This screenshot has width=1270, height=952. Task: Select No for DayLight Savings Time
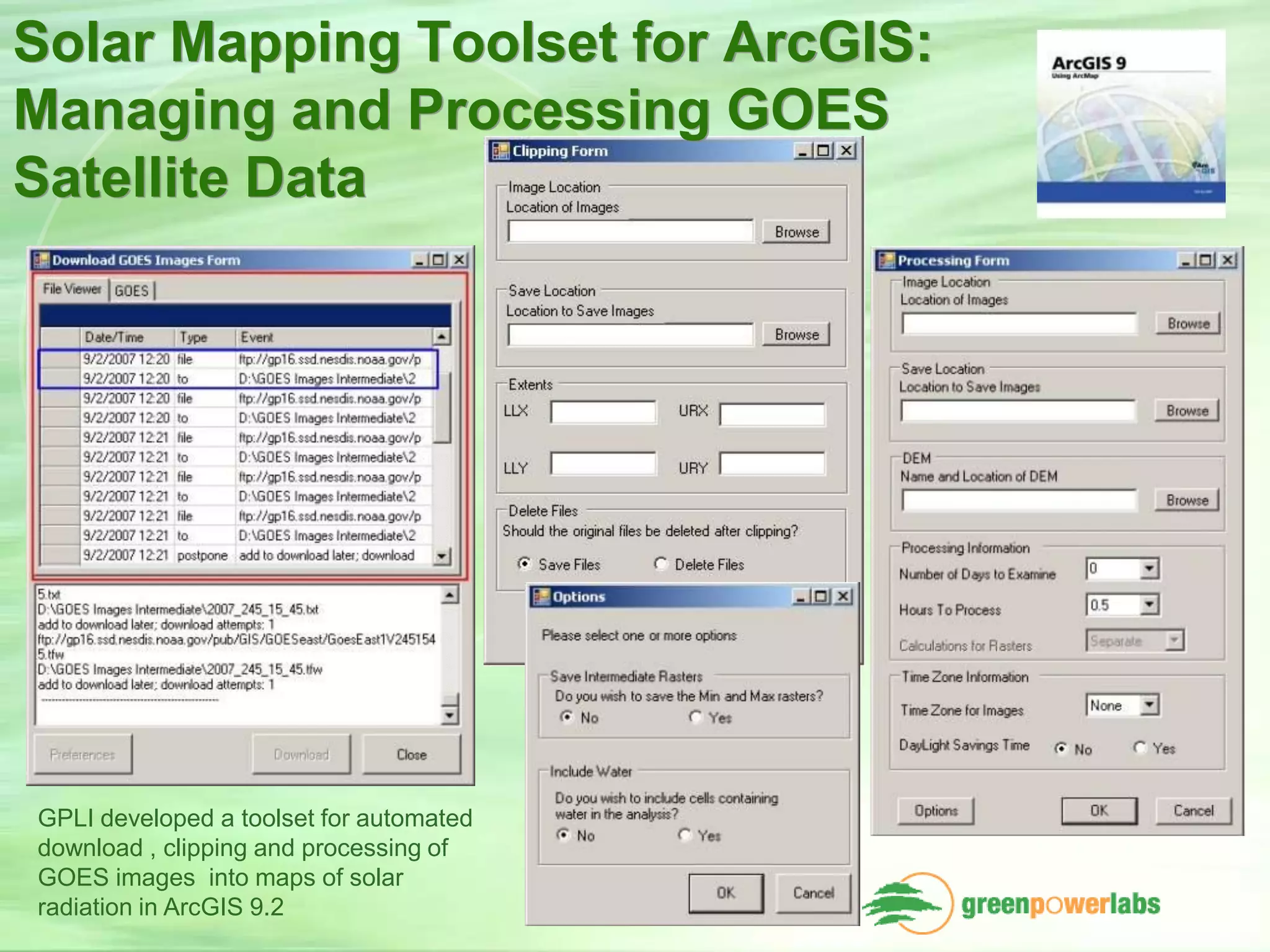point(1061,749)
